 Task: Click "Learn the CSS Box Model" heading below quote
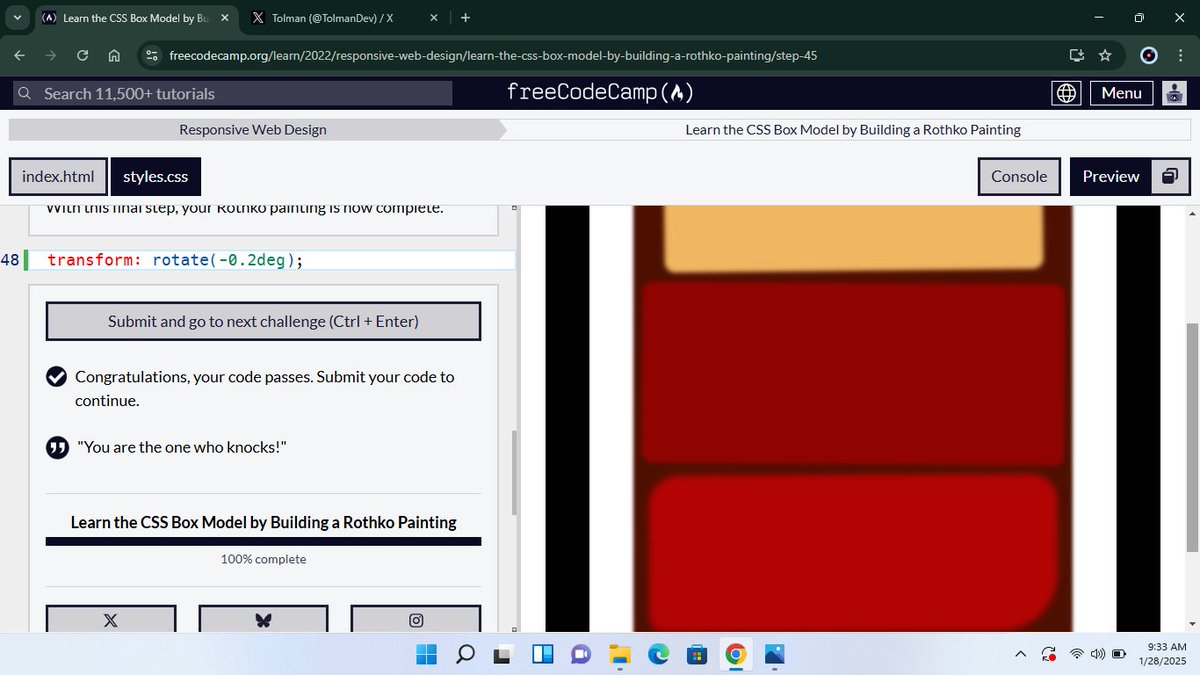pos(263,522)
